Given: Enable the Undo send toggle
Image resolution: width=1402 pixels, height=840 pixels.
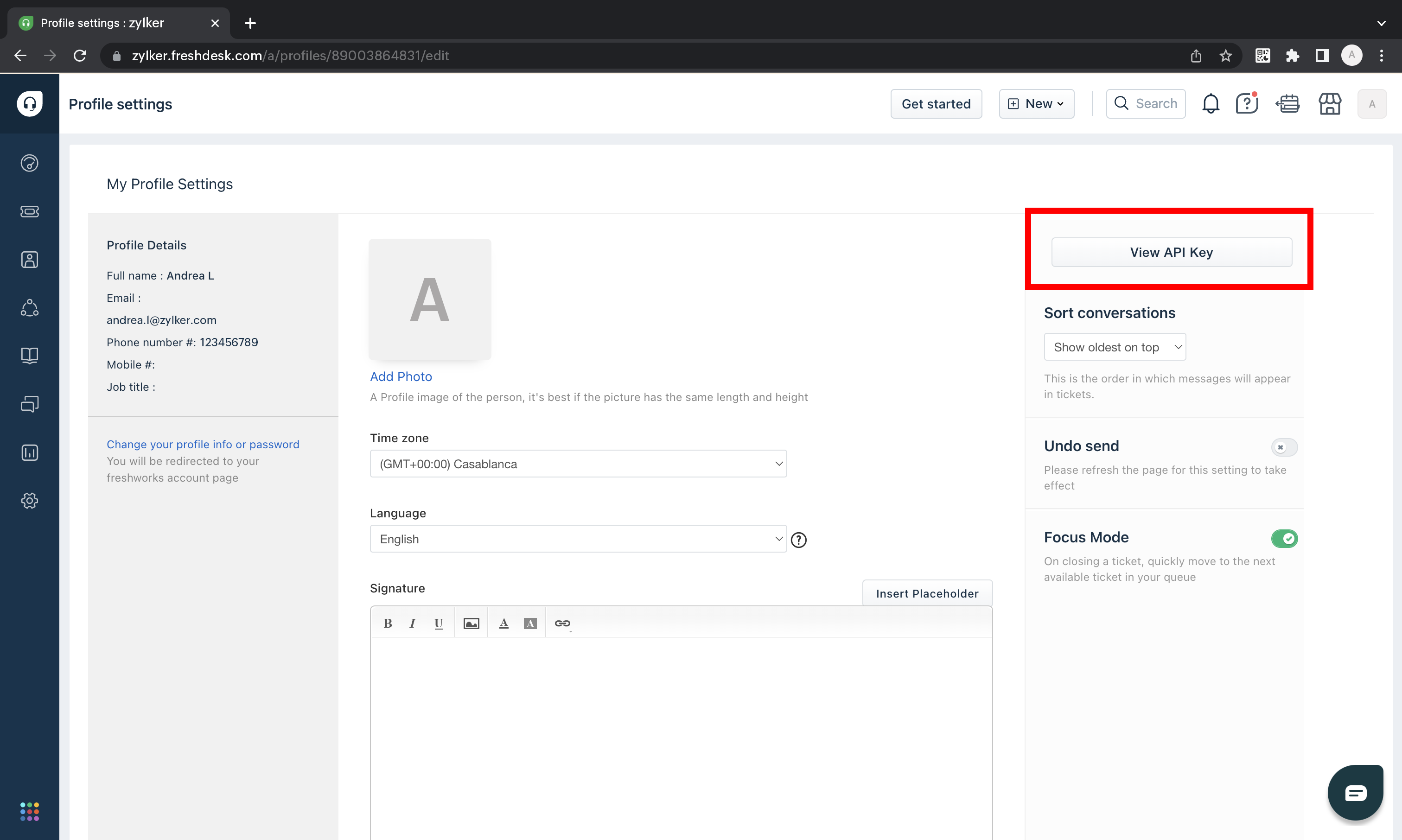Looking at the screenshot, I should 1284,447.
